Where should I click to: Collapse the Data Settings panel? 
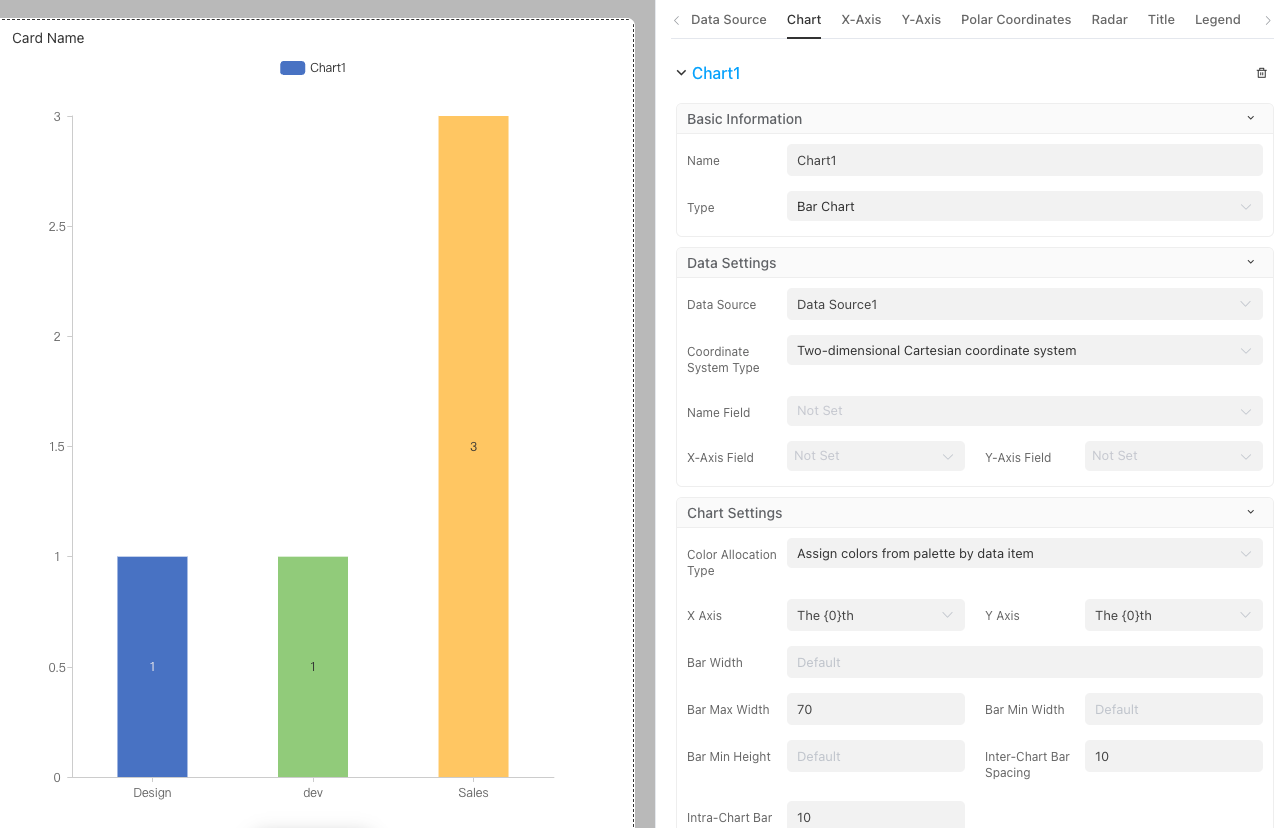[1250, 262]
